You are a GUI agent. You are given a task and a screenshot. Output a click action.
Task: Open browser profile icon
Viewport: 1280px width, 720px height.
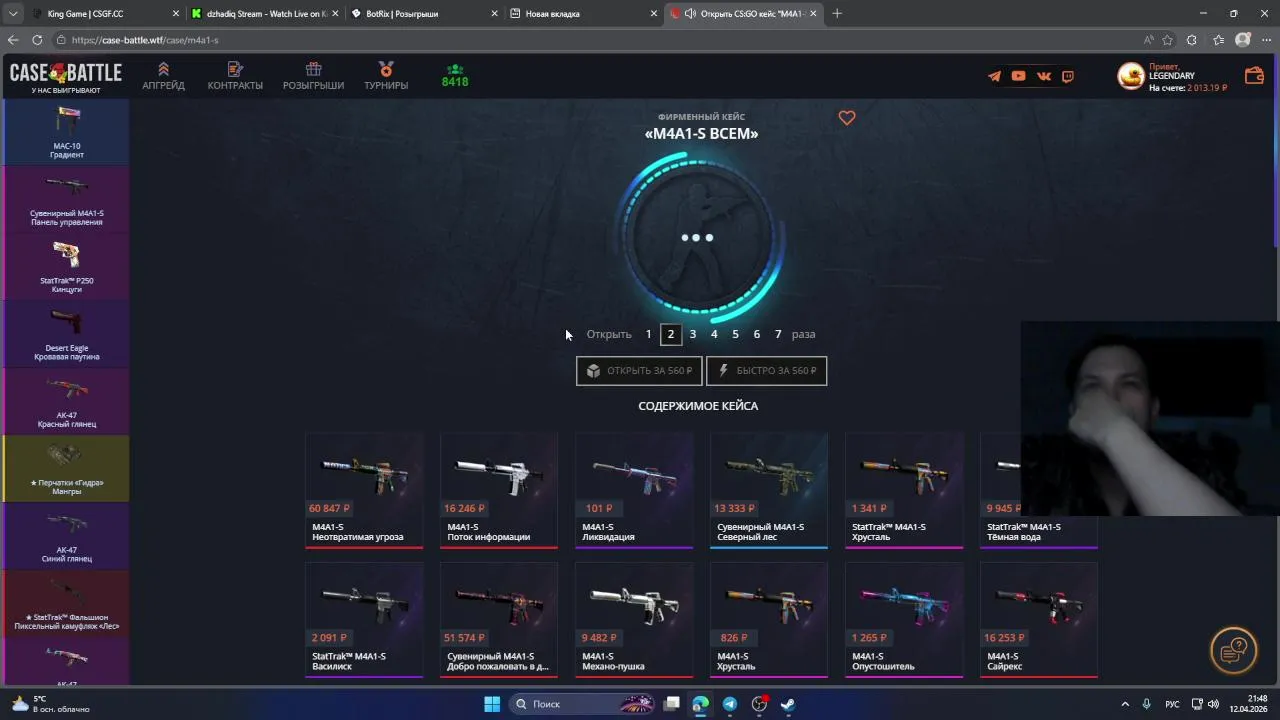pyautogui.click(x=1243, y=40)
